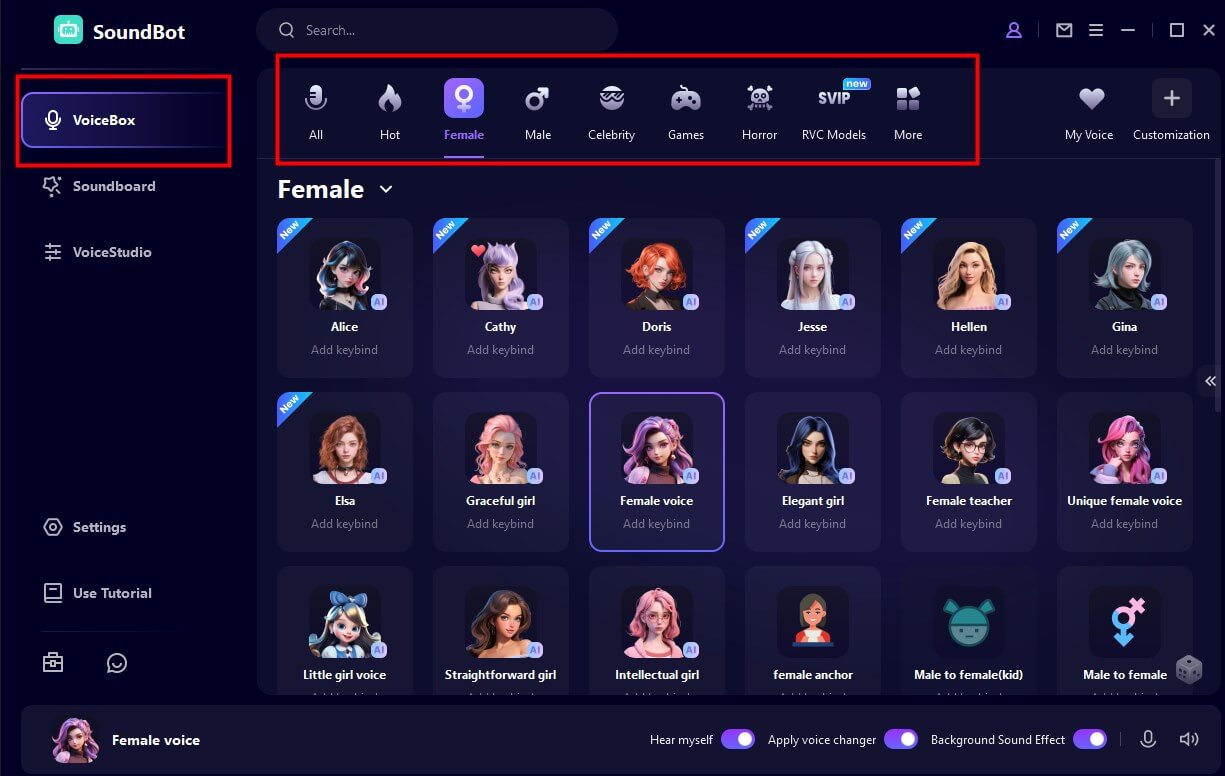Open the feedback chat bubble icon
The width and height of the screenshot is (1225, 776).
[x=117, y=663]
